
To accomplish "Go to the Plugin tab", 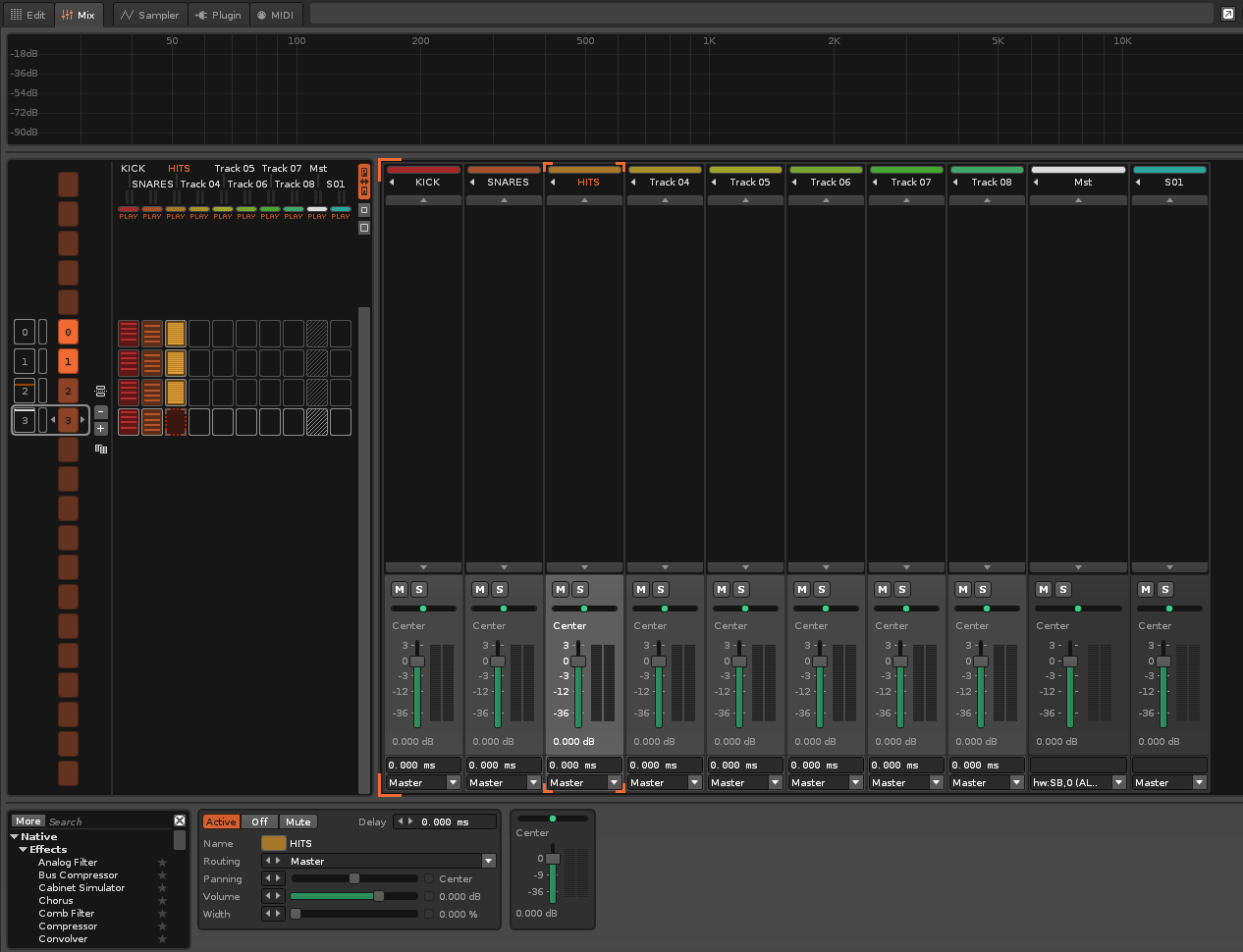I will 218,15.
